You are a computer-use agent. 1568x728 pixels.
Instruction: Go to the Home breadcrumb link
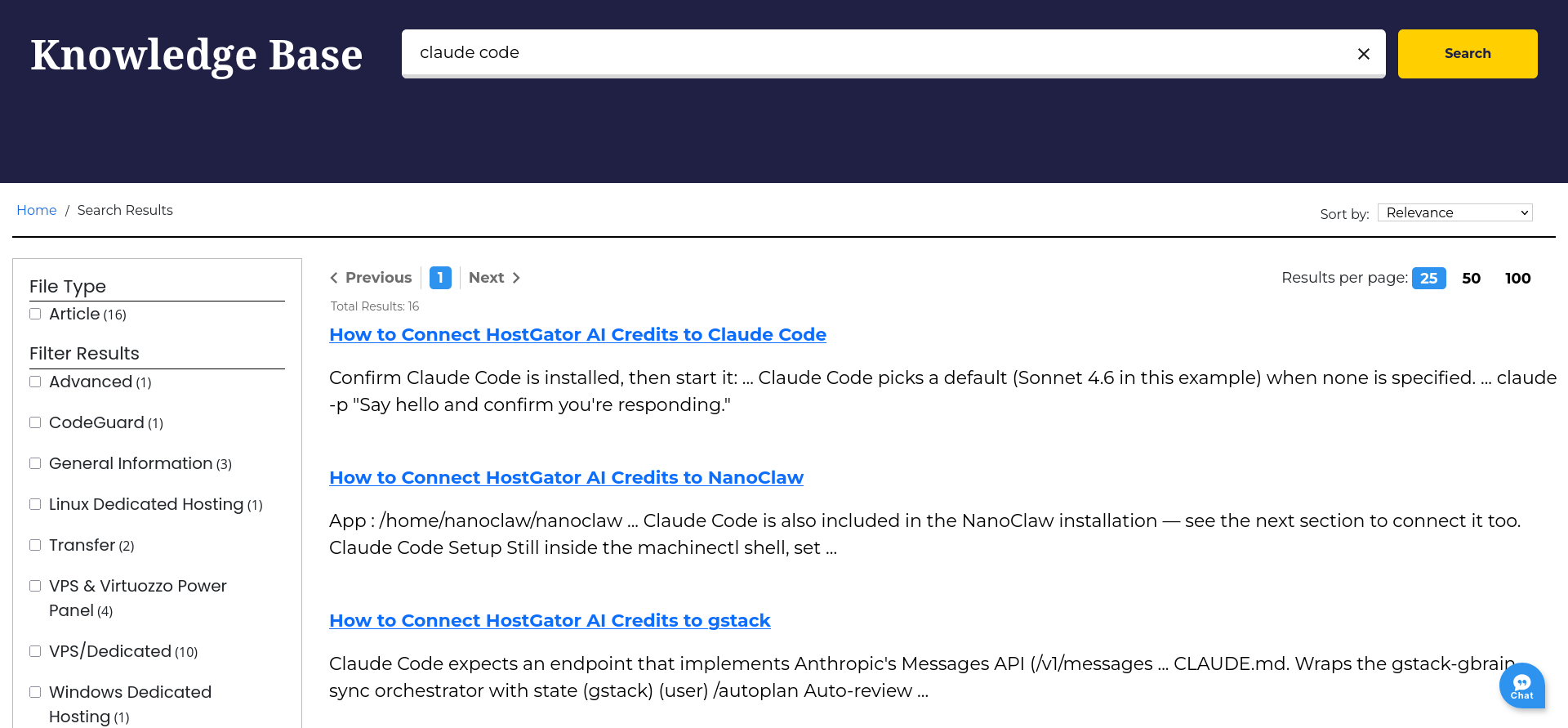pyautogui.click(x=37, y=210)
